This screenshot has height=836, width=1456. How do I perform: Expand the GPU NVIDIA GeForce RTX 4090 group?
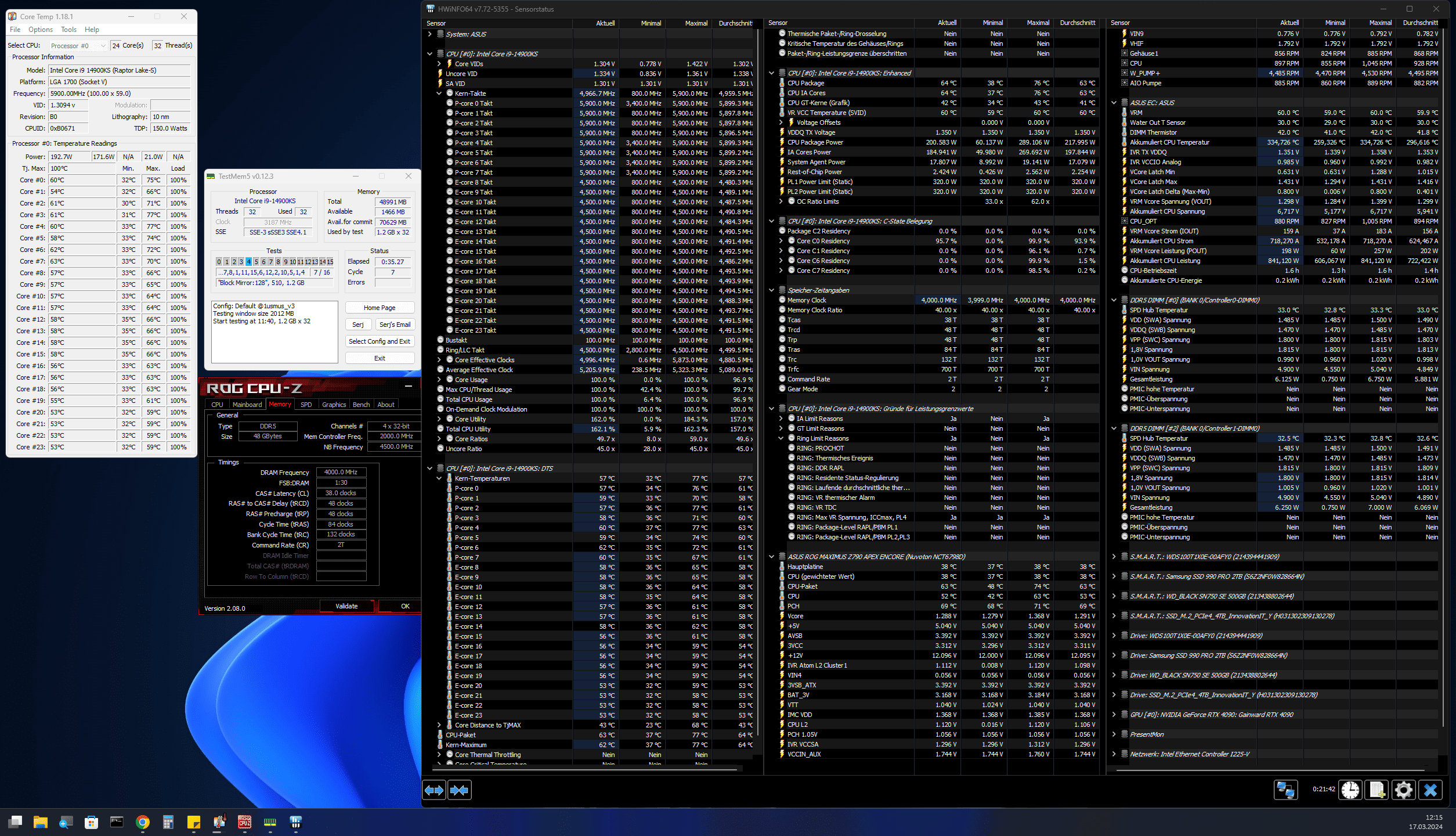point(1114,715)
